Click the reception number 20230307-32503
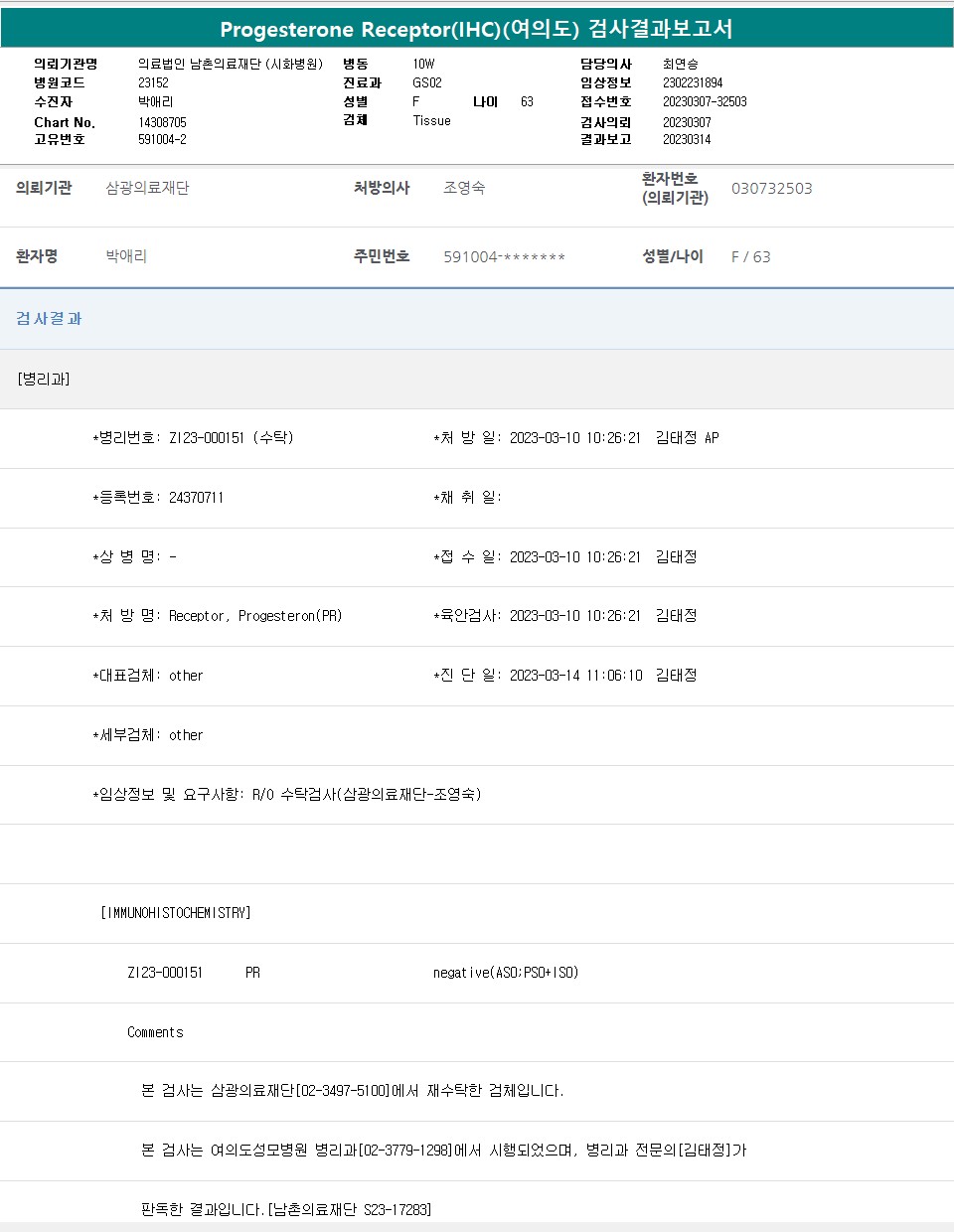Image resolution: width=954 pixels, height=1232 pixels. tap(705, 102)
